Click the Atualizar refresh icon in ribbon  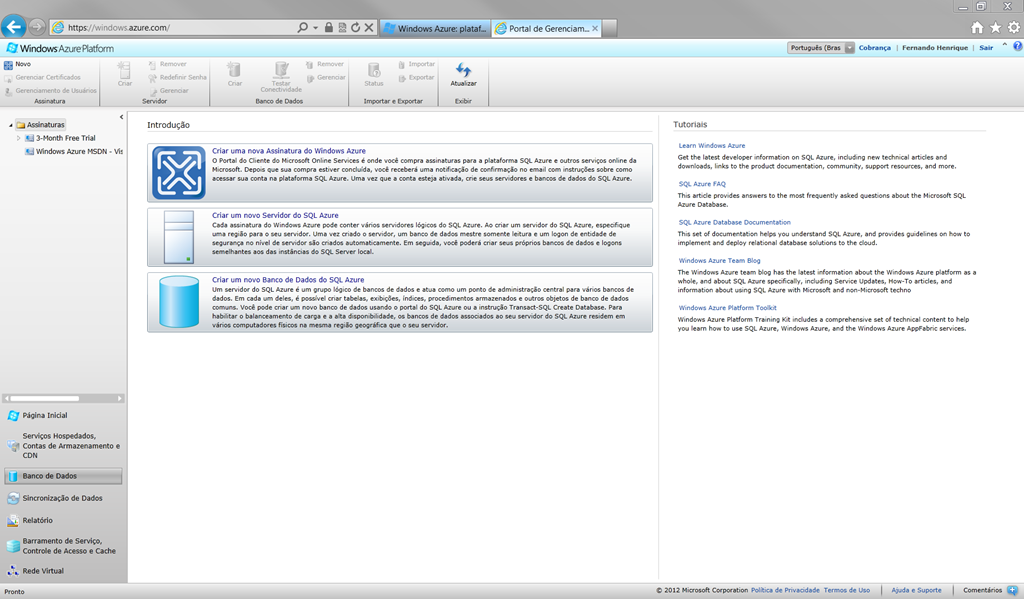[463, 71]
